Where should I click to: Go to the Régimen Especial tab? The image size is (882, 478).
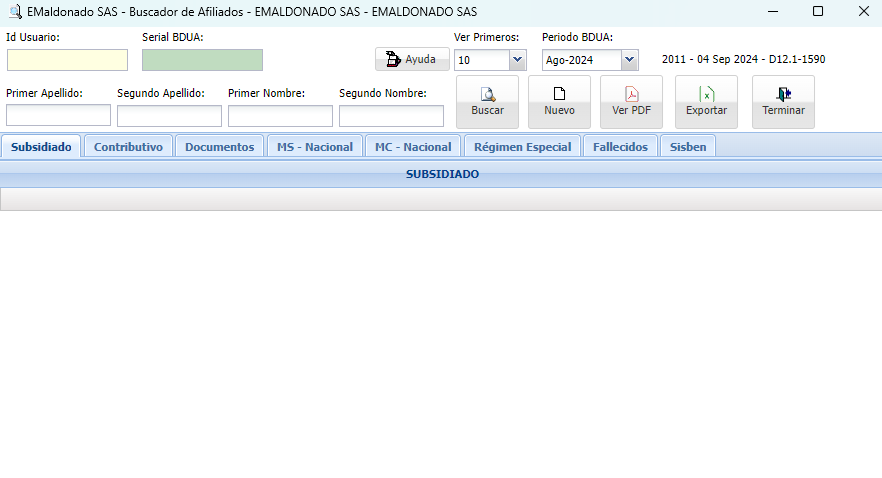pyautogui.click(x=522, y=147)
